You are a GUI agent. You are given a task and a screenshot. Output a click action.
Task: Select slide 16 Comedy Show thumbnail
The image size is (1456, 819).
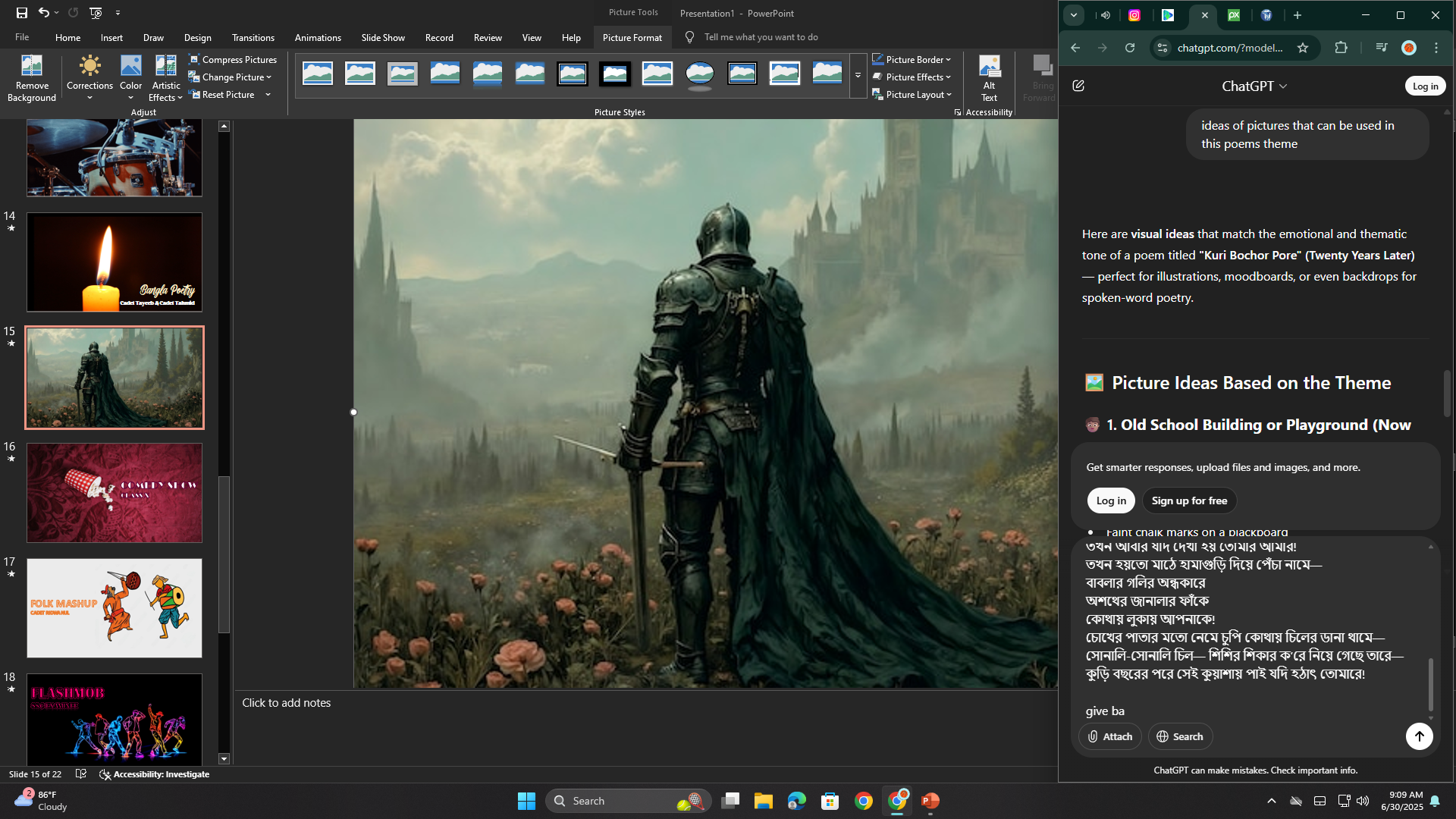(115, 493)
